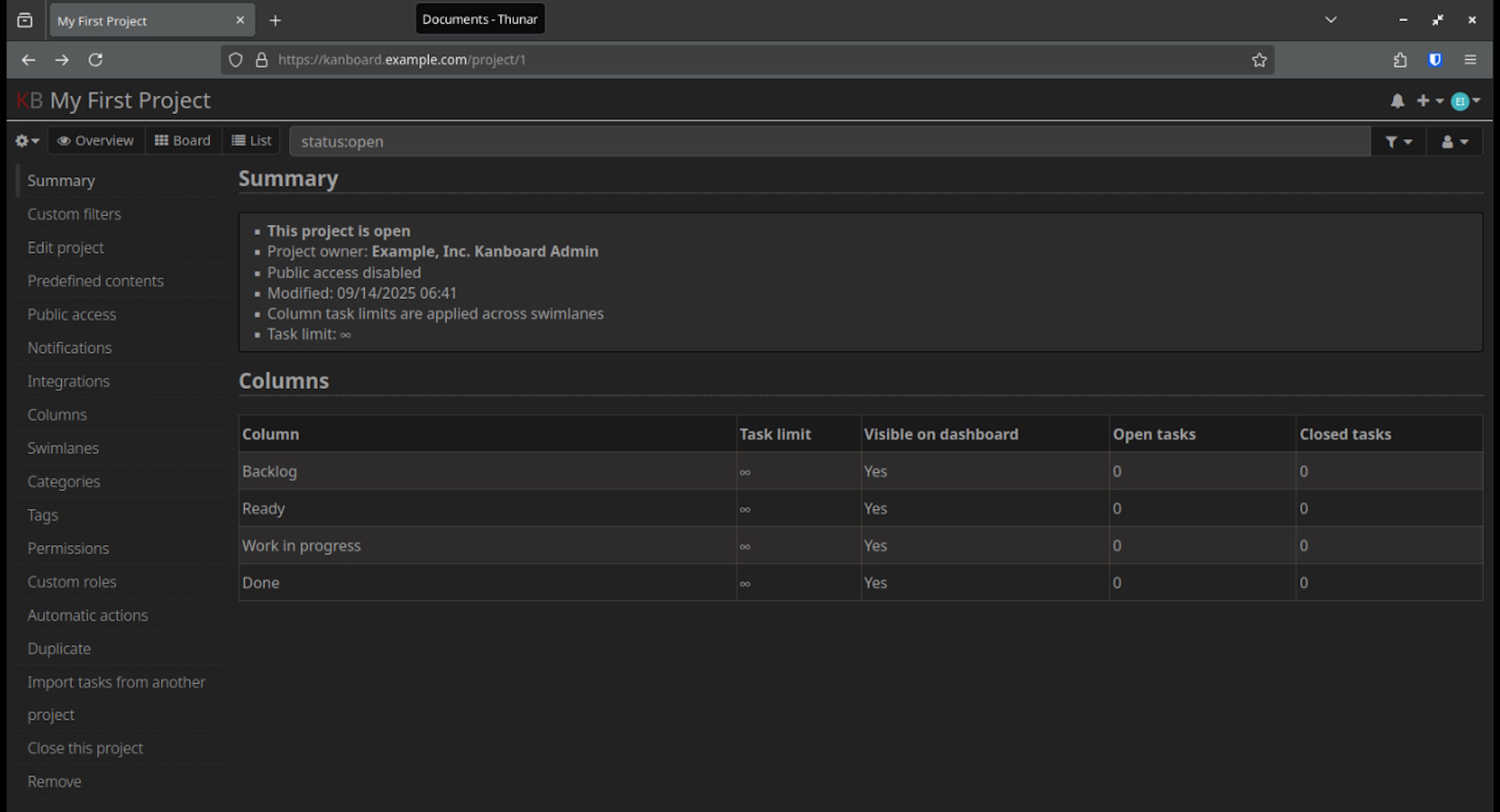
Task: Open the filter funnel dropdown
Action: (1398, 142)
